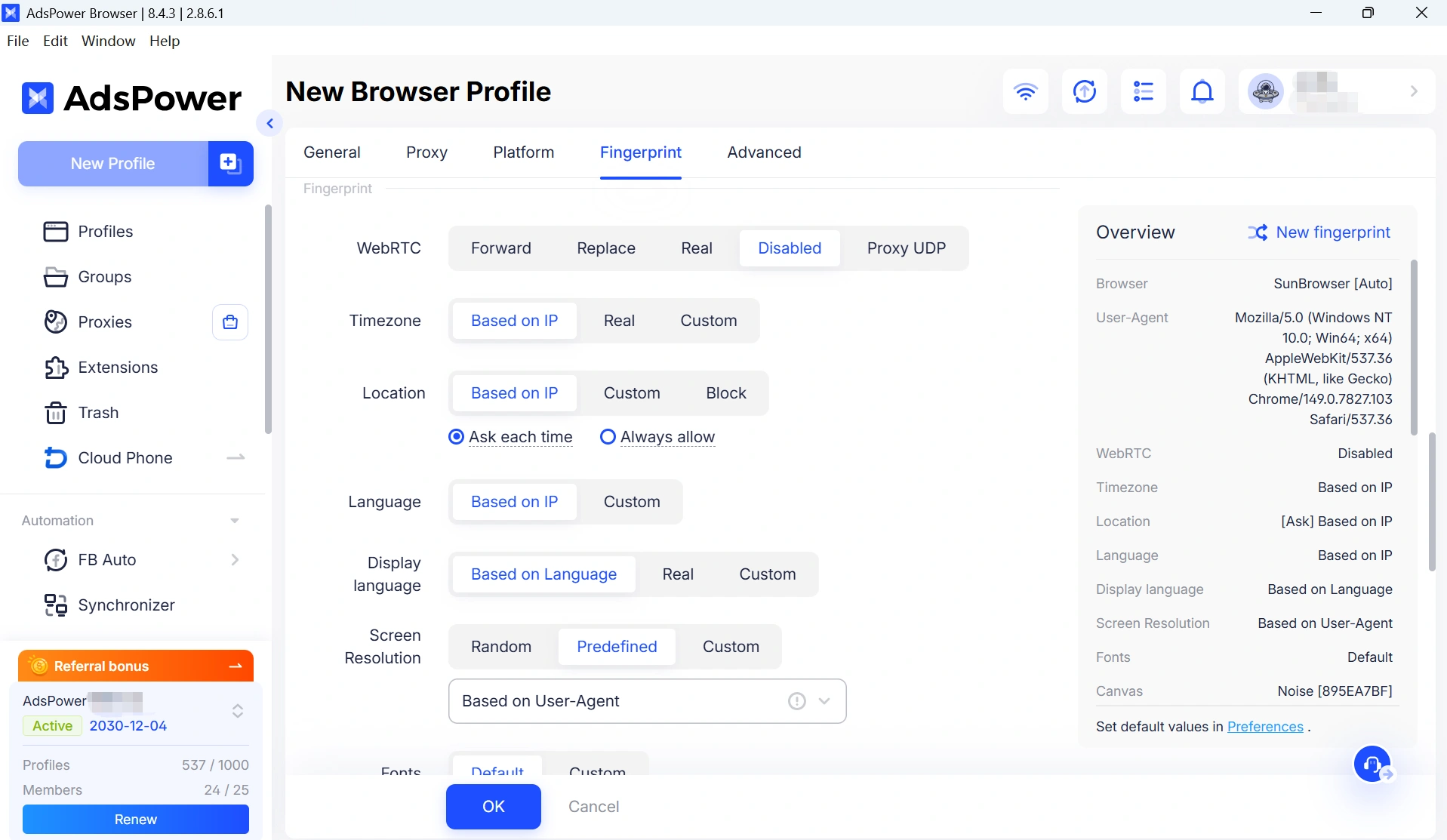Expand the FB Auto submenu chevron
The height and width of the screenshot is (840, 1447).
235,559
